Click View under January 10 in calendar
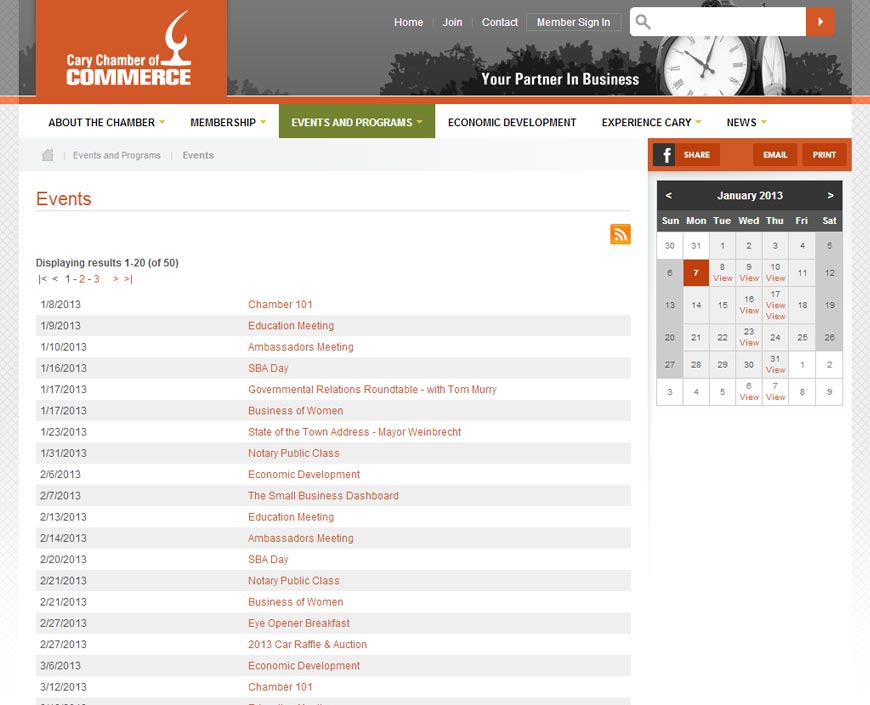Image resolution: width=870 pixels, height=705 pixels. coord(776,278)
